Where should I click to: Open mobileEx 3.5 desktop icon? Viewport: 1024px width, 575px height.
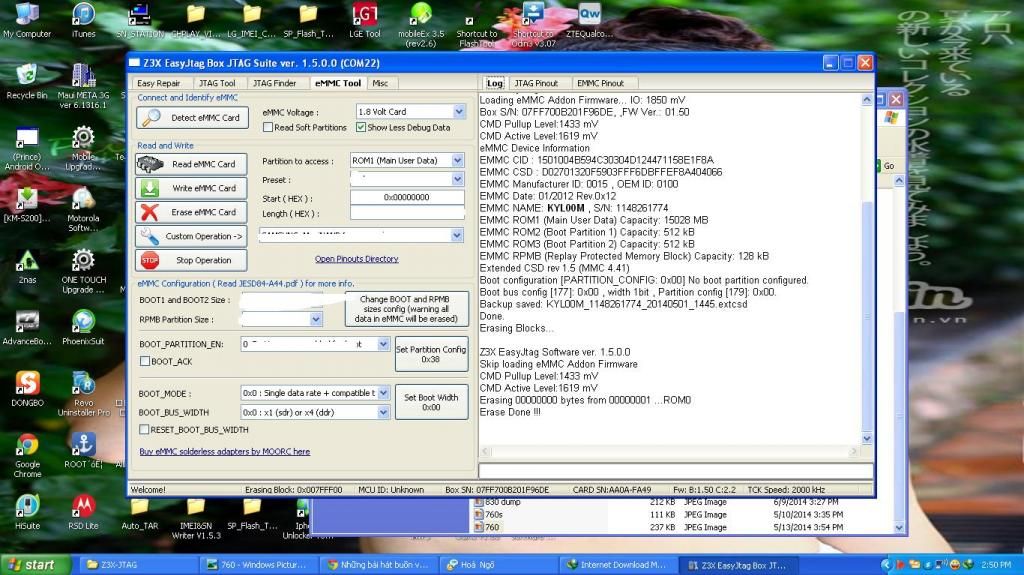421,25
